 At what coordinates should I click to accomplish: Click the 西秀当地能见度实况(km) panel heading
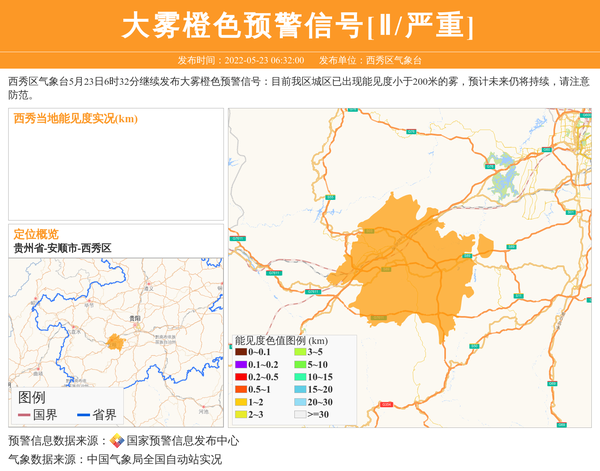pos(76,119)
